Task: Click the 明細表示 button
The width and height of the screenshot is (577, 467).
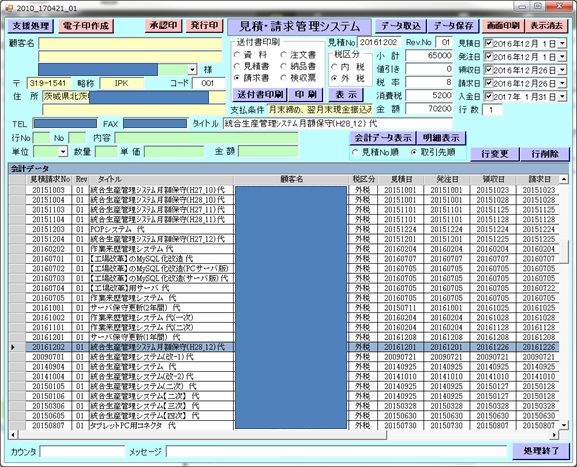Action: [441, 138]
